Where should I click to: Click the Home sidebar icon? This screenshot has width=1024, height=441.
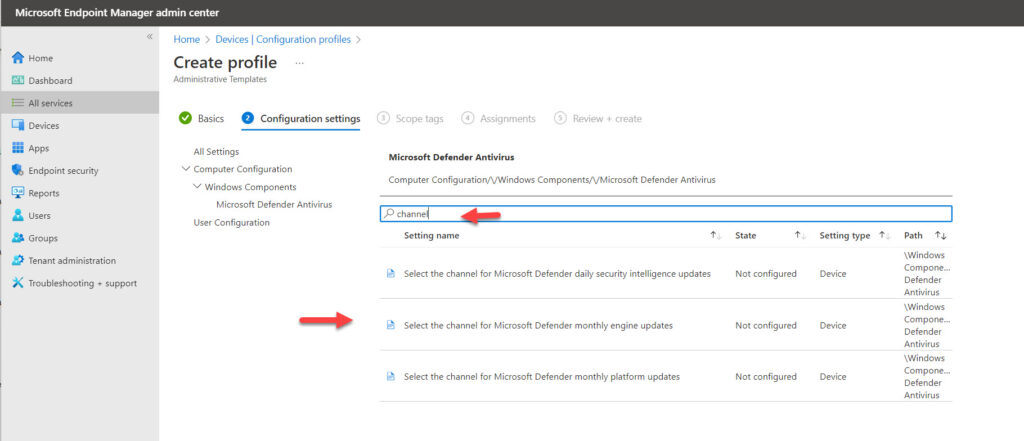pyautogui.click(x=18, y=58)
